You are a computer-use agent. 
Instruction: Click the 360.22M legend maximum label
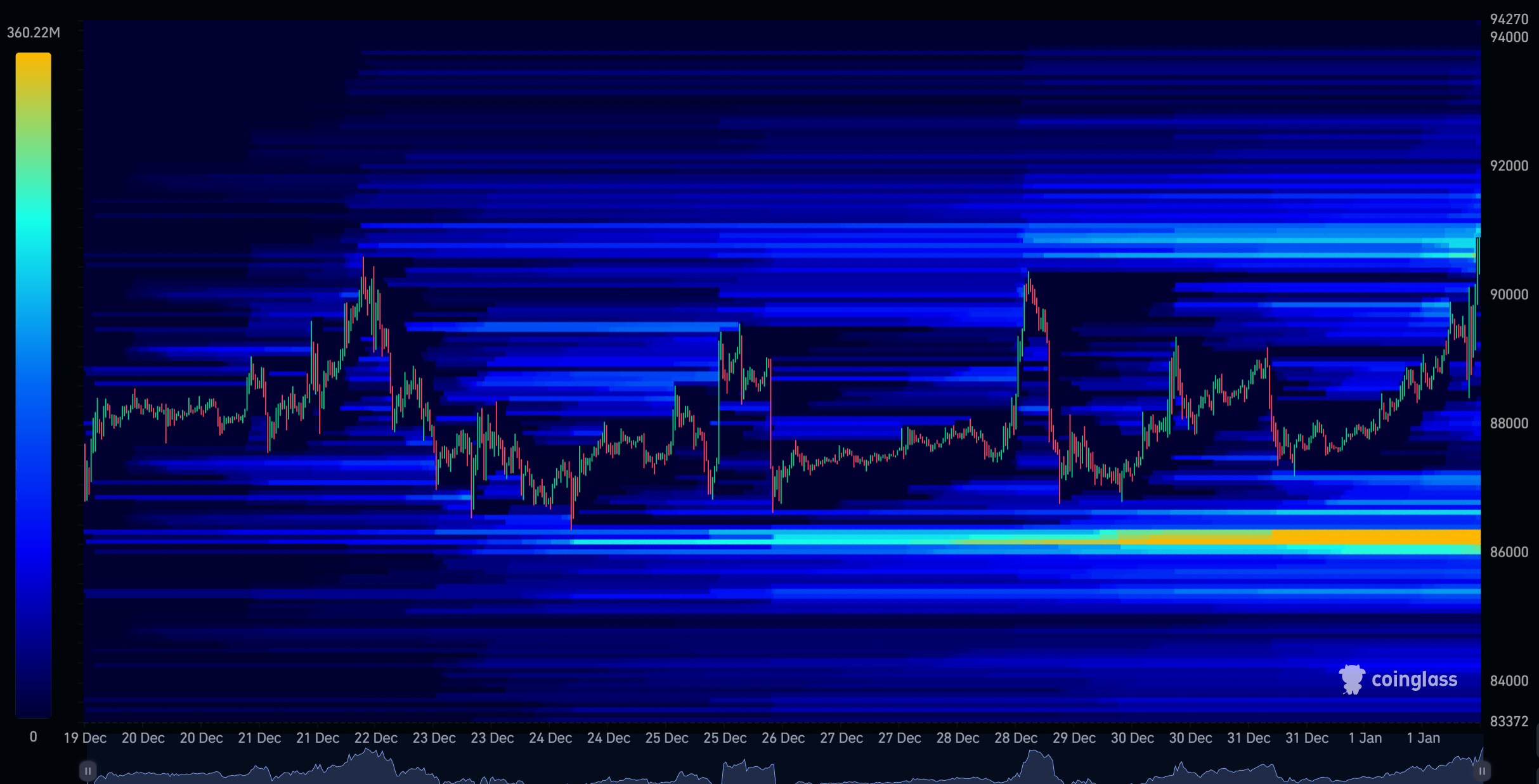(34, 33)
